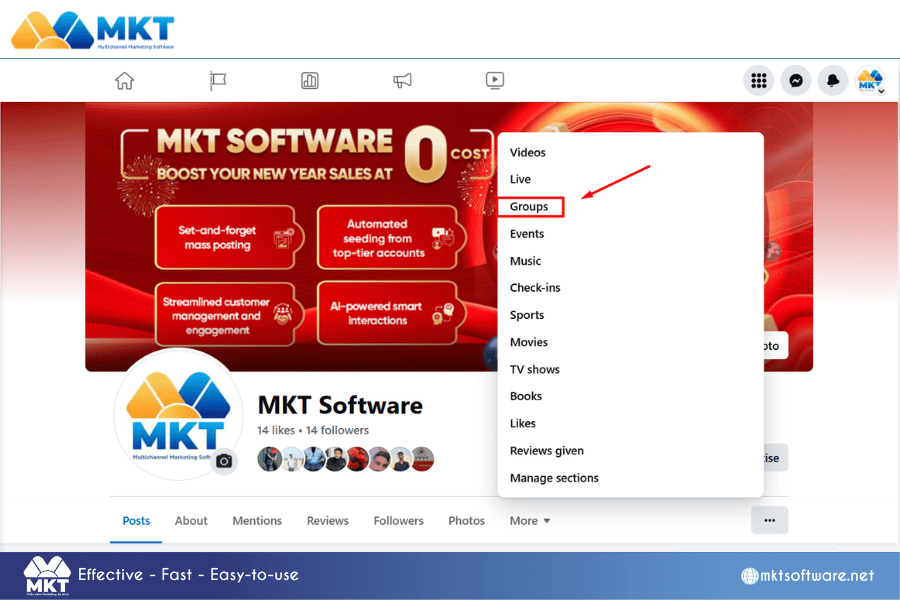Select Reviews given in the menu

click(546, 451)
